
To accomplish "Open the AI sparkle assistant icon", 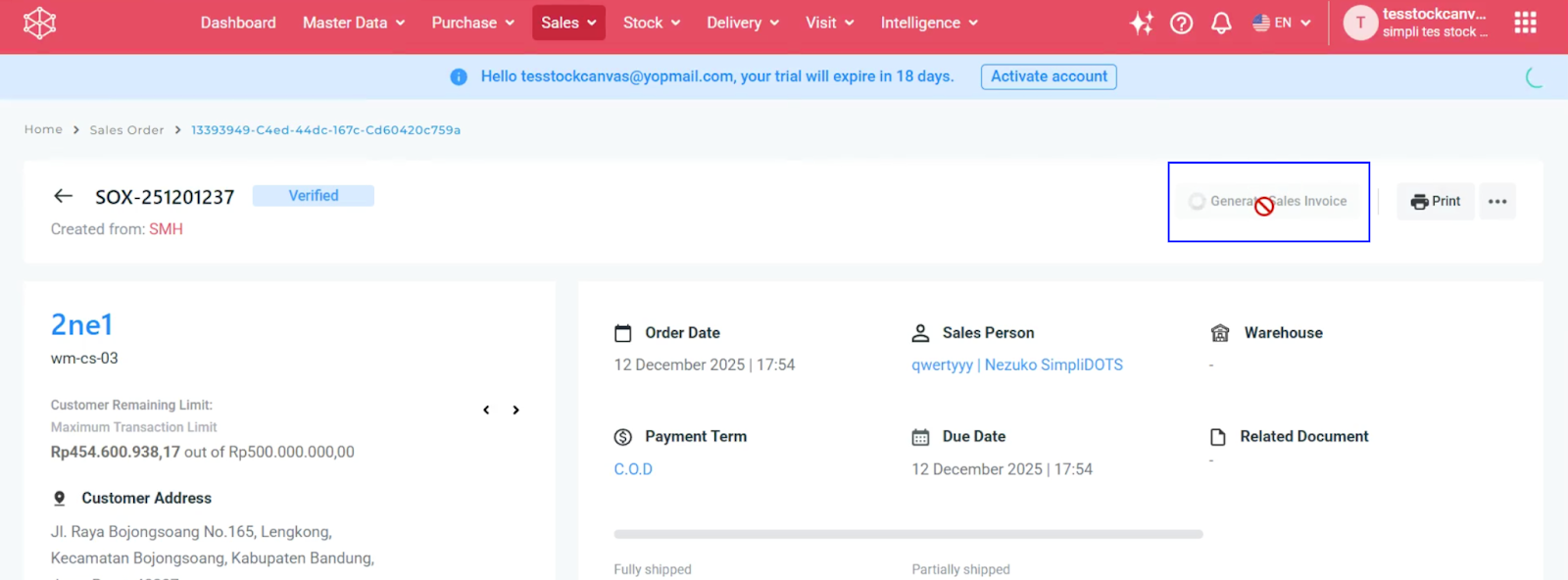I will click(x=1141, y=23).
